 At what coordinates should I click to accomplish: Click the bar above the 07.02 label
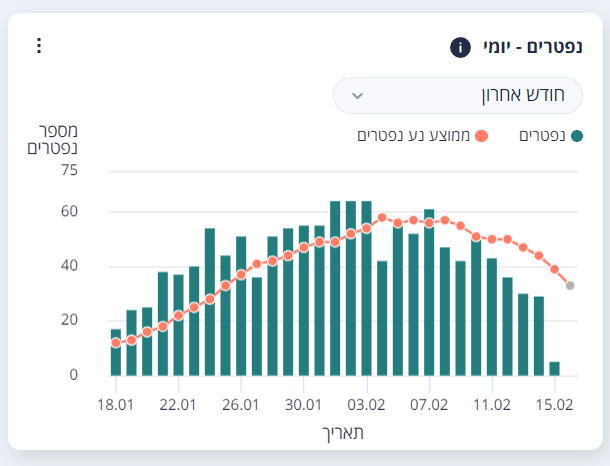coord(429,292)
